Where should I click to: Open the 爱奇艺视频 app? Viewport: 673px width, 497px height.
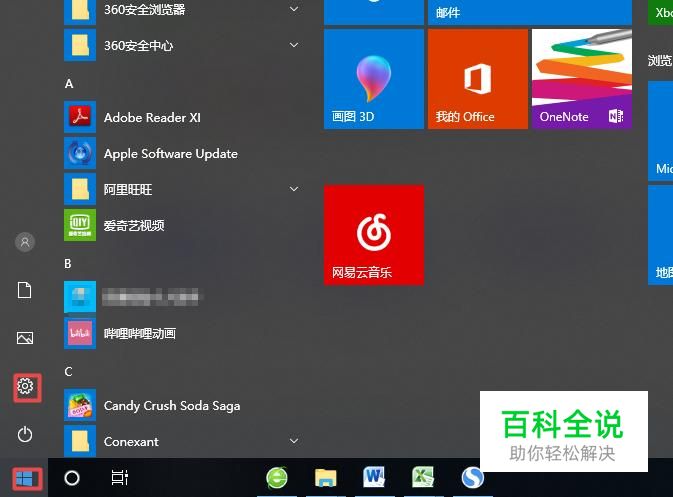click(183, 225)
